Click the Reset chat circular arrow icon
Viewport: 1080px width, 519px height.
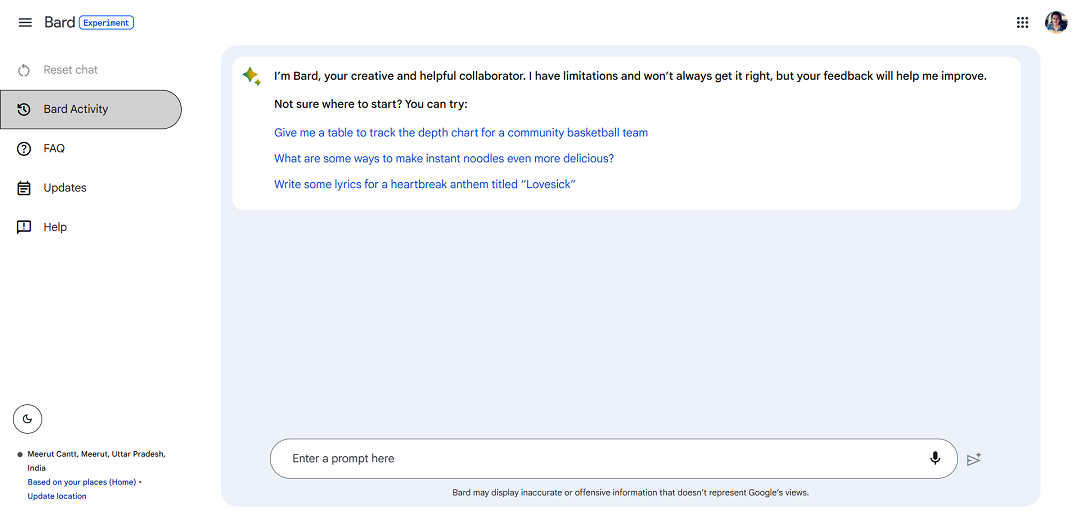click(24, 70)
